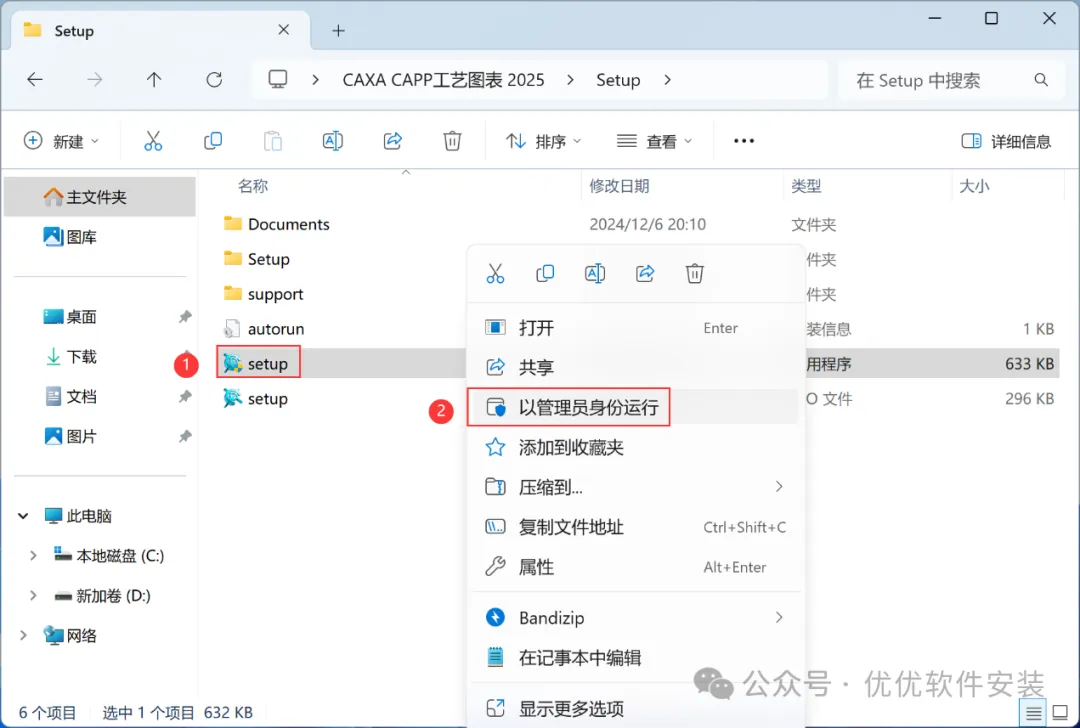This screenshot has height=728, width=1080.
Task: Click the Rename icon in the context menu
Action: (595, 273)
